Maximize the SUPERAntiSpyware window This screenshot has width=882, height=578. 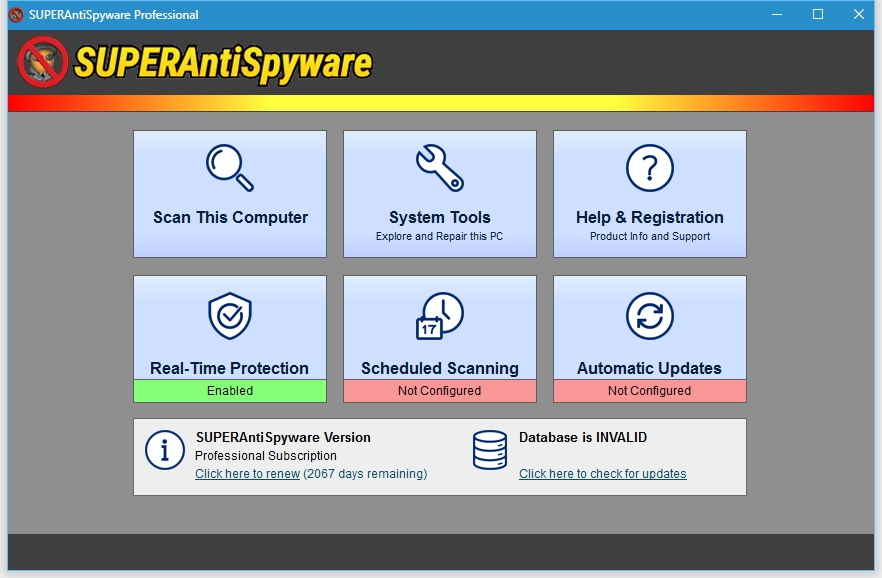coord(818,14)
